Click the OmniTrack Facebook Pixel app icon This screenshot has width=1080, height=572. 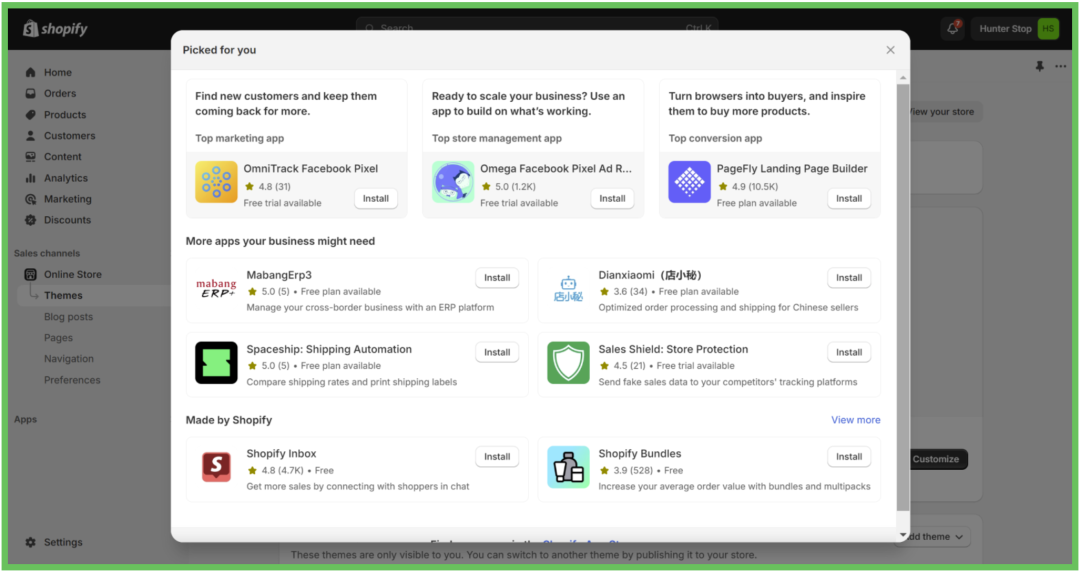click(x=216, y=182)
